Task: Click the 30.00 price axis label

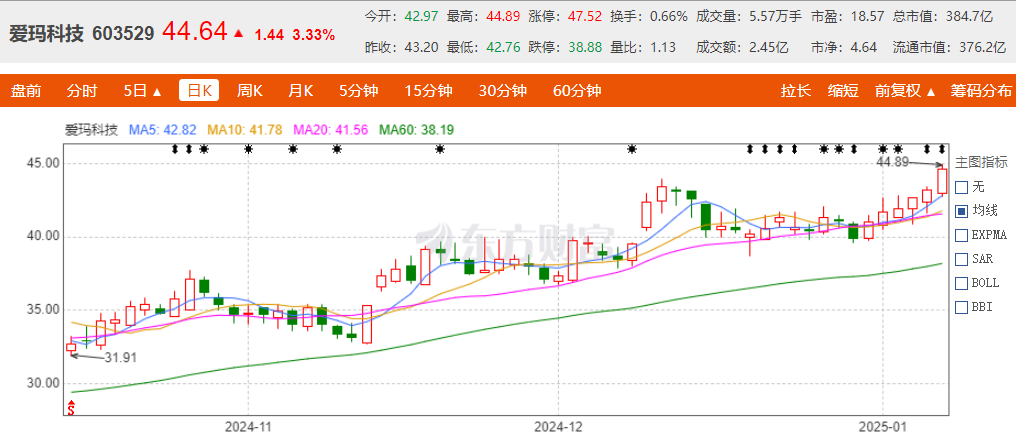Action: 44,383
